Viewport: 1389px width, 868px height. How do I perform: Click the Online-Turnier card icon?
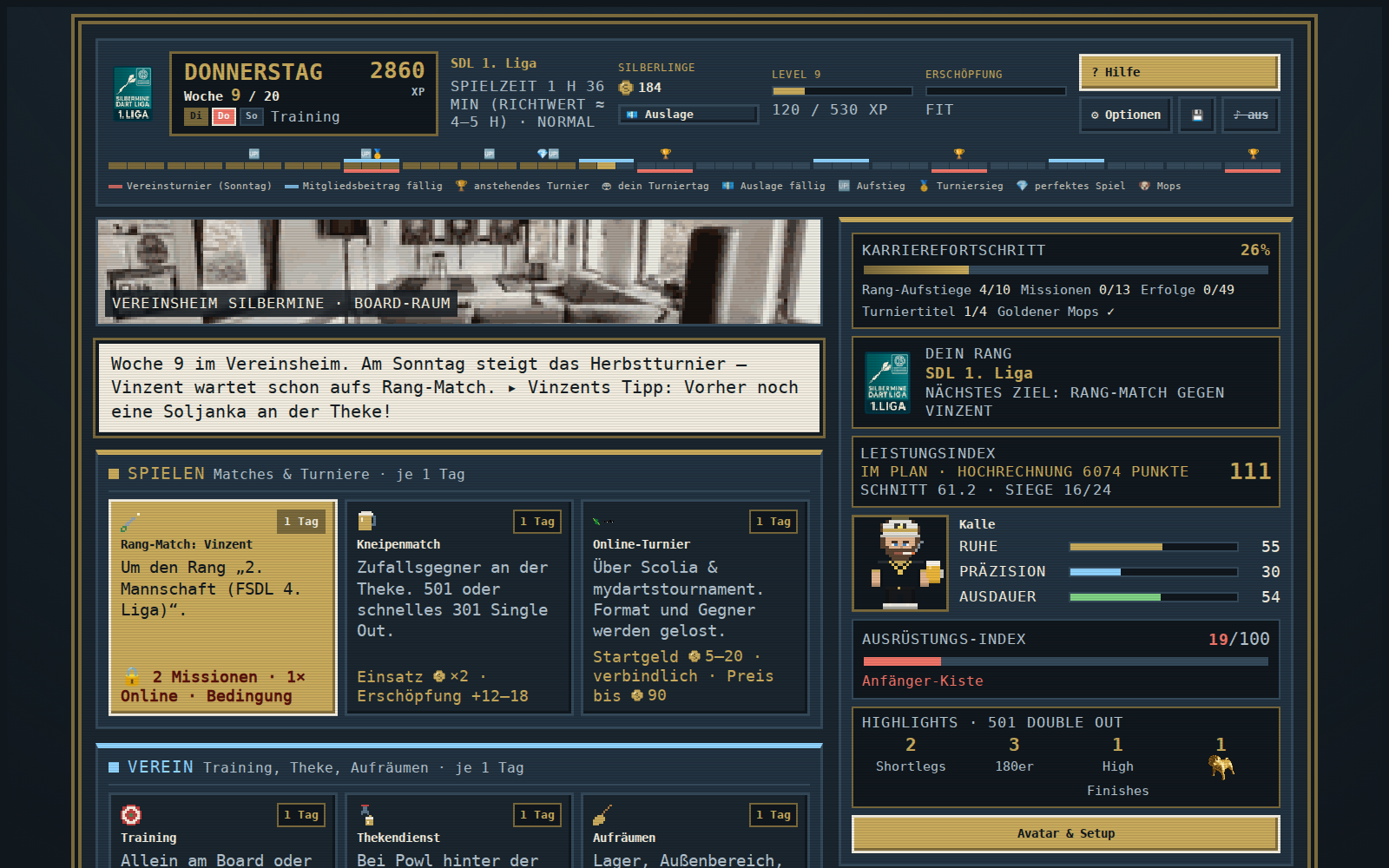tap(603, 522)
